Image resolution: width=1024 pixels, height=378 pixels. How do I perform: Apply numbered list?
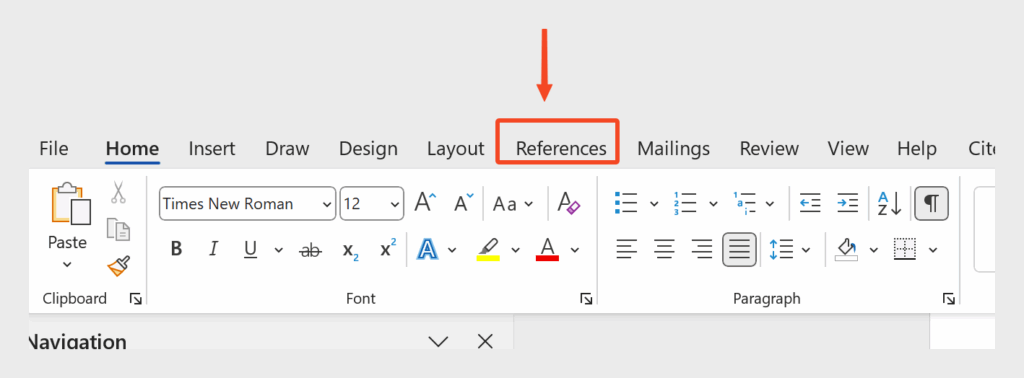pyautogui.click(x=685, y=203)
